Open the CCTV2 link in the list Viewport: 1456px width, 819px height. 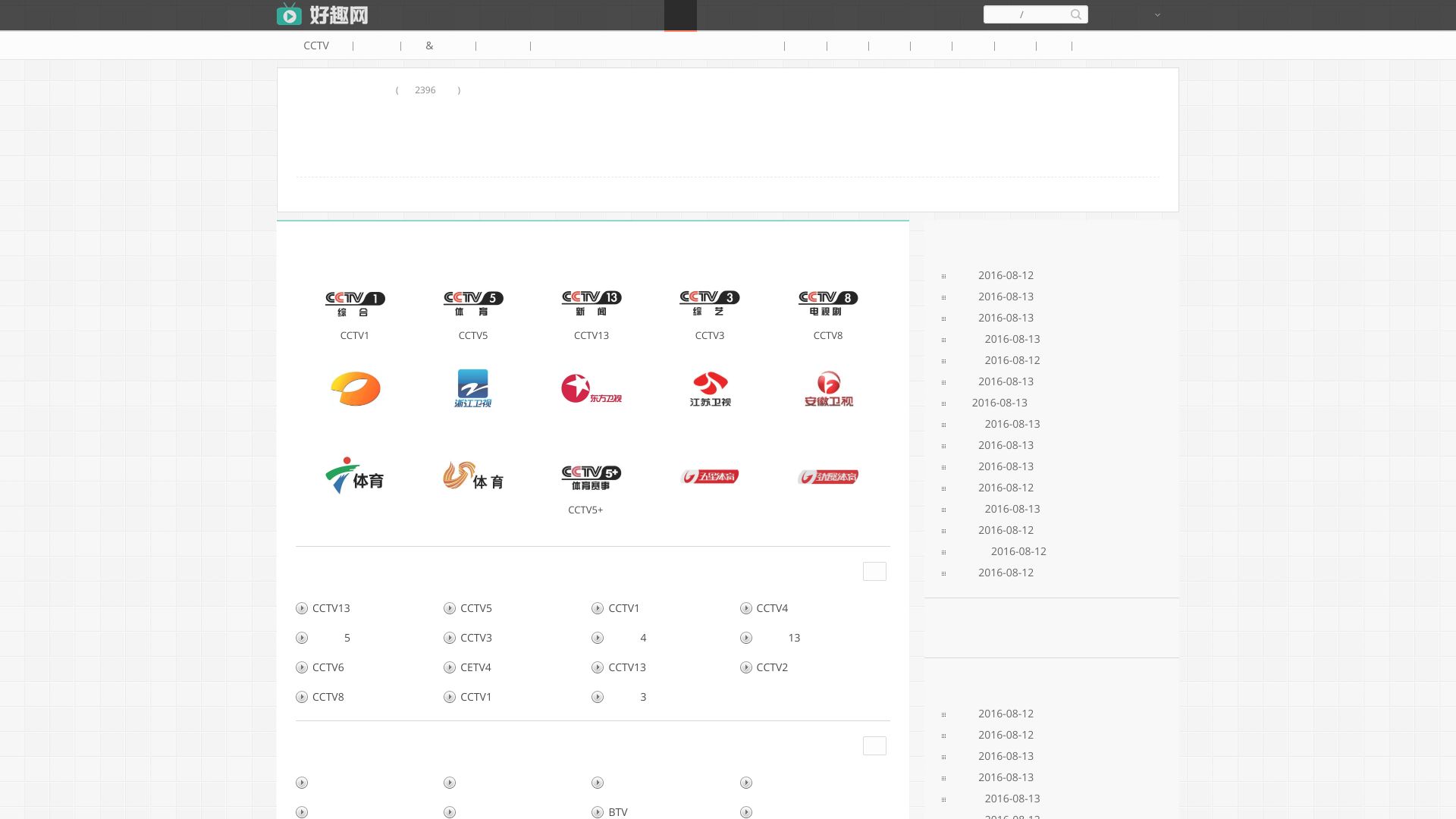[x=772, y=667]
